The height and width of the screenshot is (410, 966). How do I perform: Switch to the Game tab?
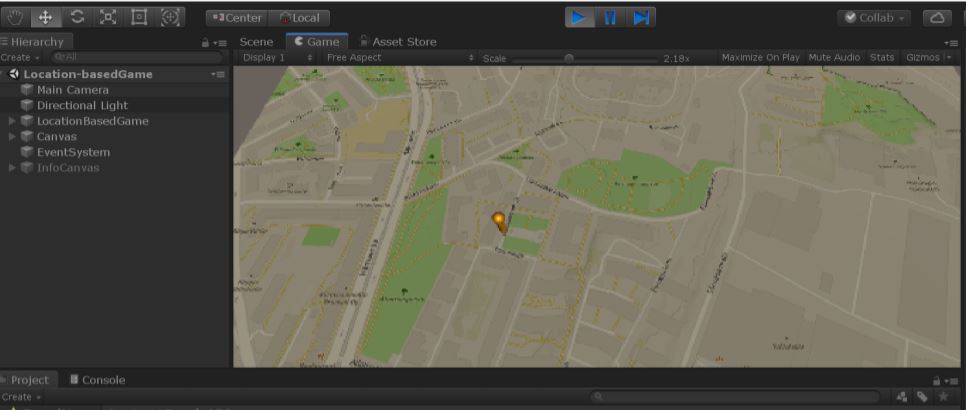pyautogui.click(x=317, y=42)
